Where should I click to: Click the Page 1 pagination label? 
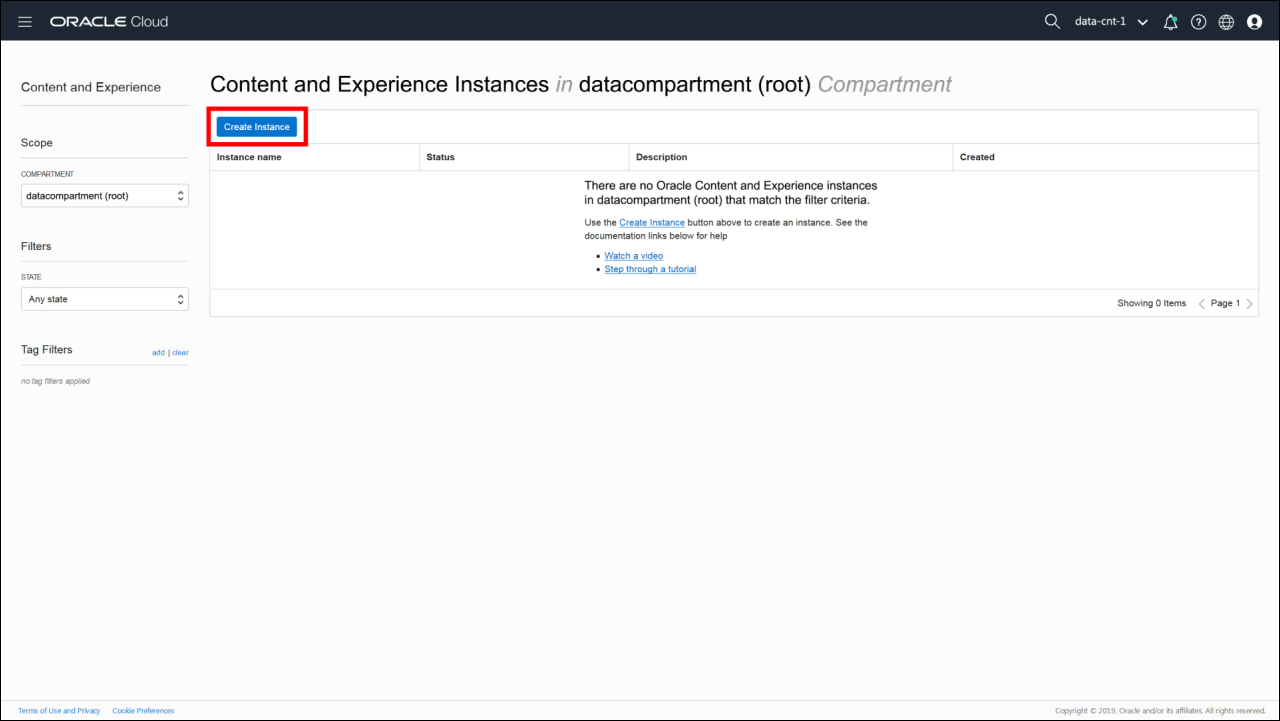coord(1226,303)
